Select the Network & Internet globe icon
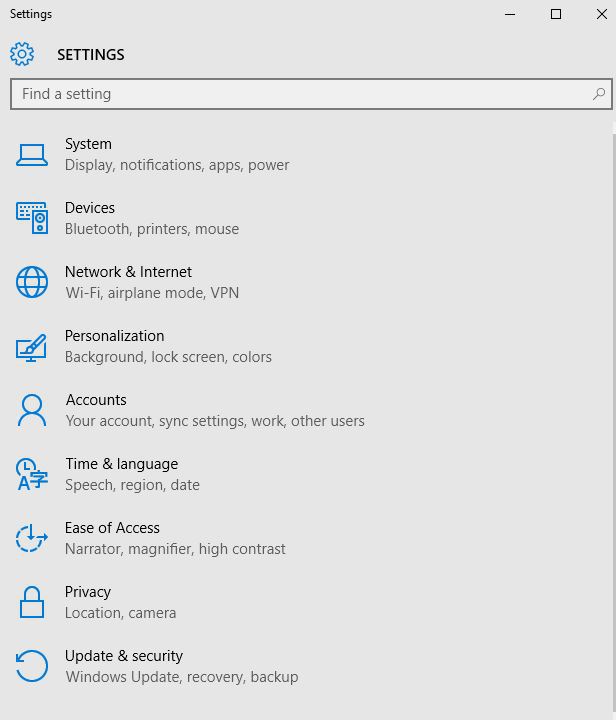616x720 pixels. click(x=32, y=282)
